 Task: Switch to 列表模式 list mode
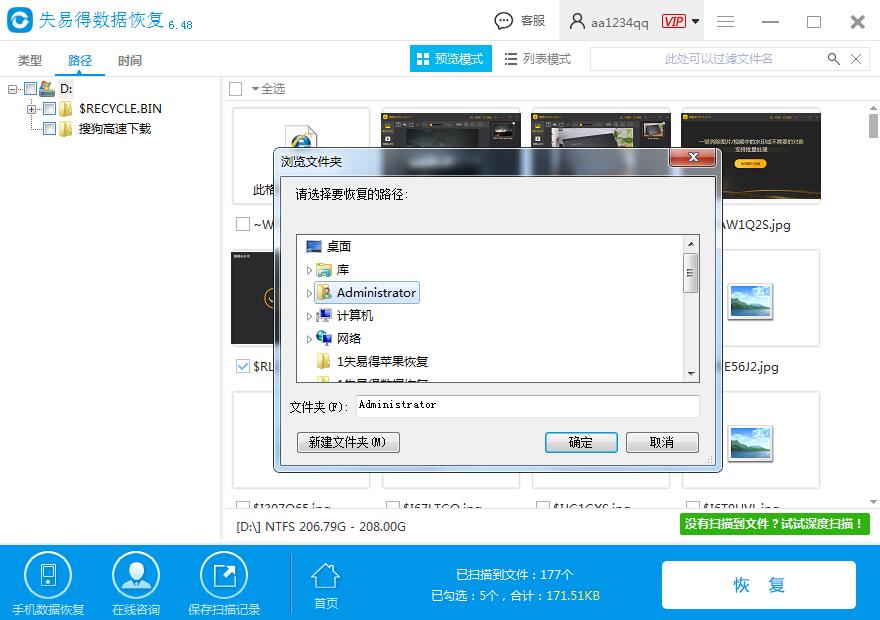click(x=538, y=59)
